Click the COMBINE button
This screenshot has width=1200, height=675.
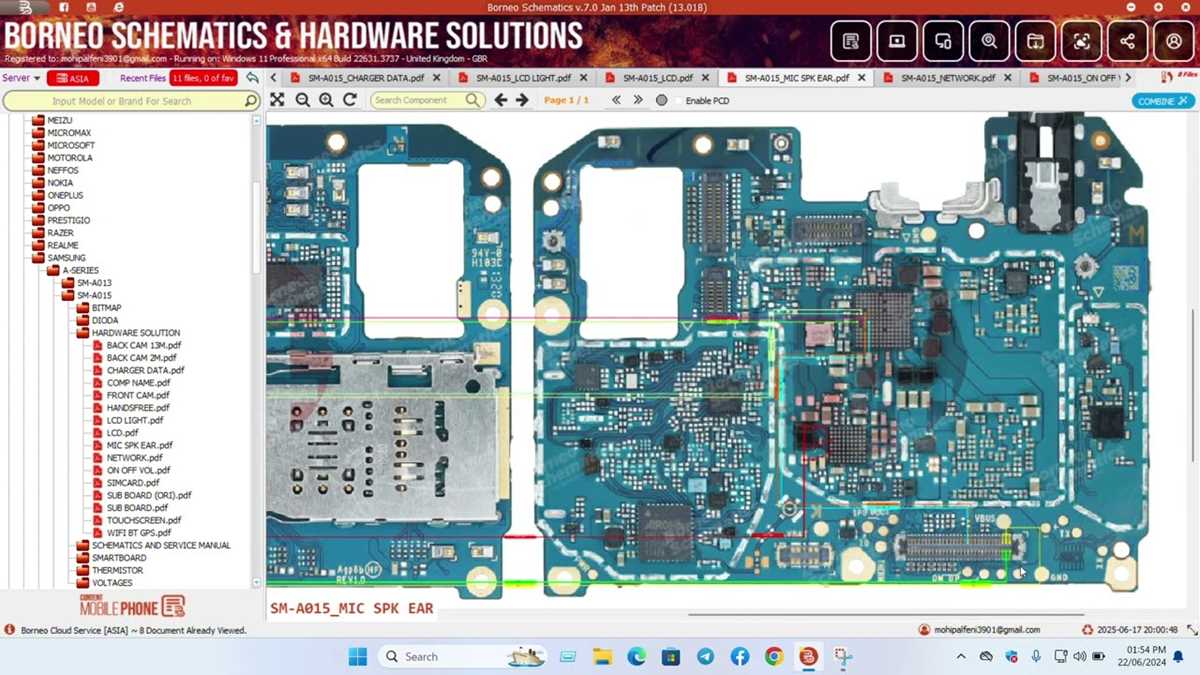click(x=1163, y=101)
